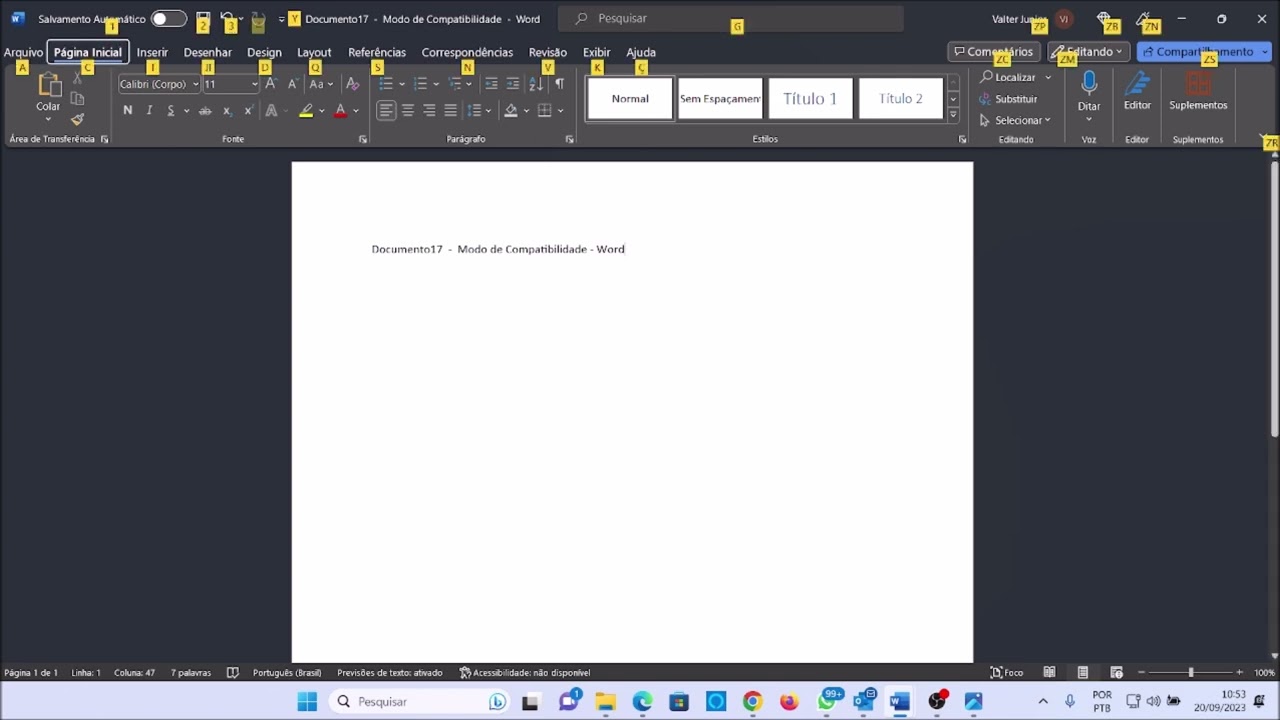Click the Text Effects outlined A icon

pos(271,111)
